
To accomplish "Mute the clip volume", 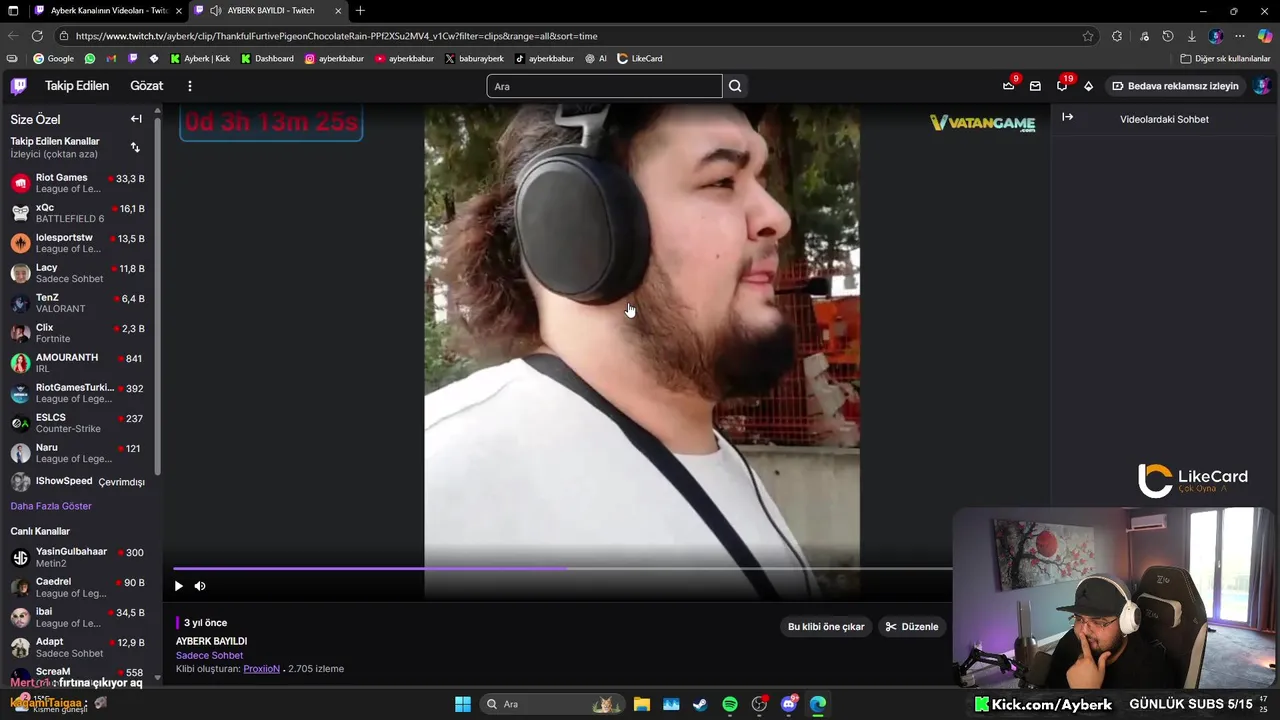I will [200, 586].
